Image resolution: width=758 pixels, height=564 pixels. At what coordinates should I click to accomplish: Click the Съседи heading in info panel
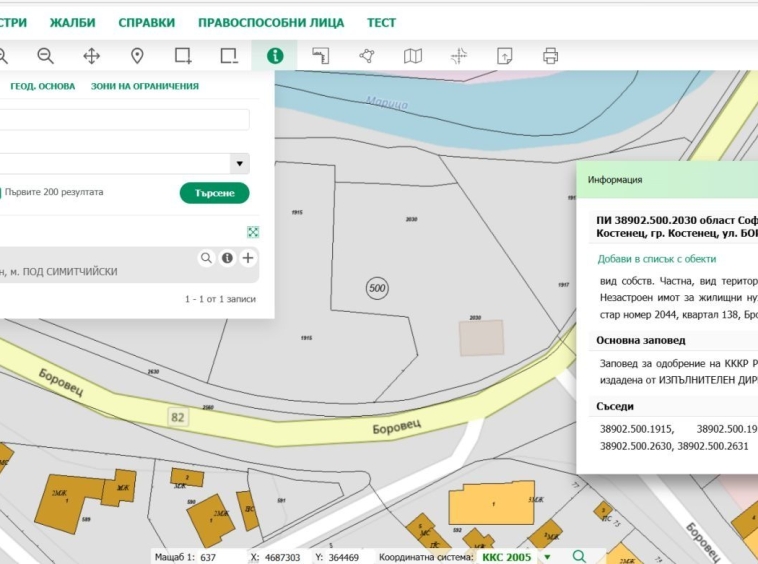click(x=615, y=406)
